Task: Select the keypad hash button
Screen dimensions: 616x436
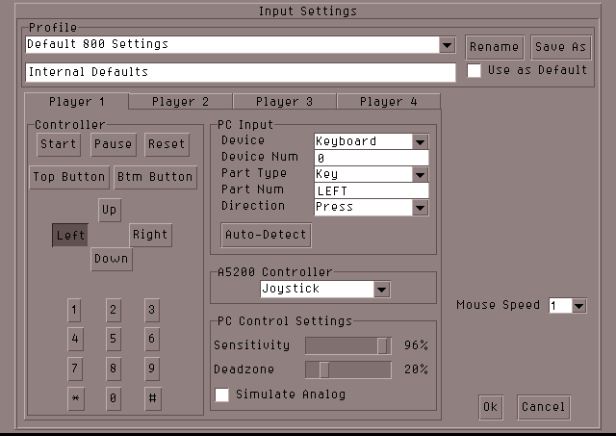Action: click(x=153, y=399)
